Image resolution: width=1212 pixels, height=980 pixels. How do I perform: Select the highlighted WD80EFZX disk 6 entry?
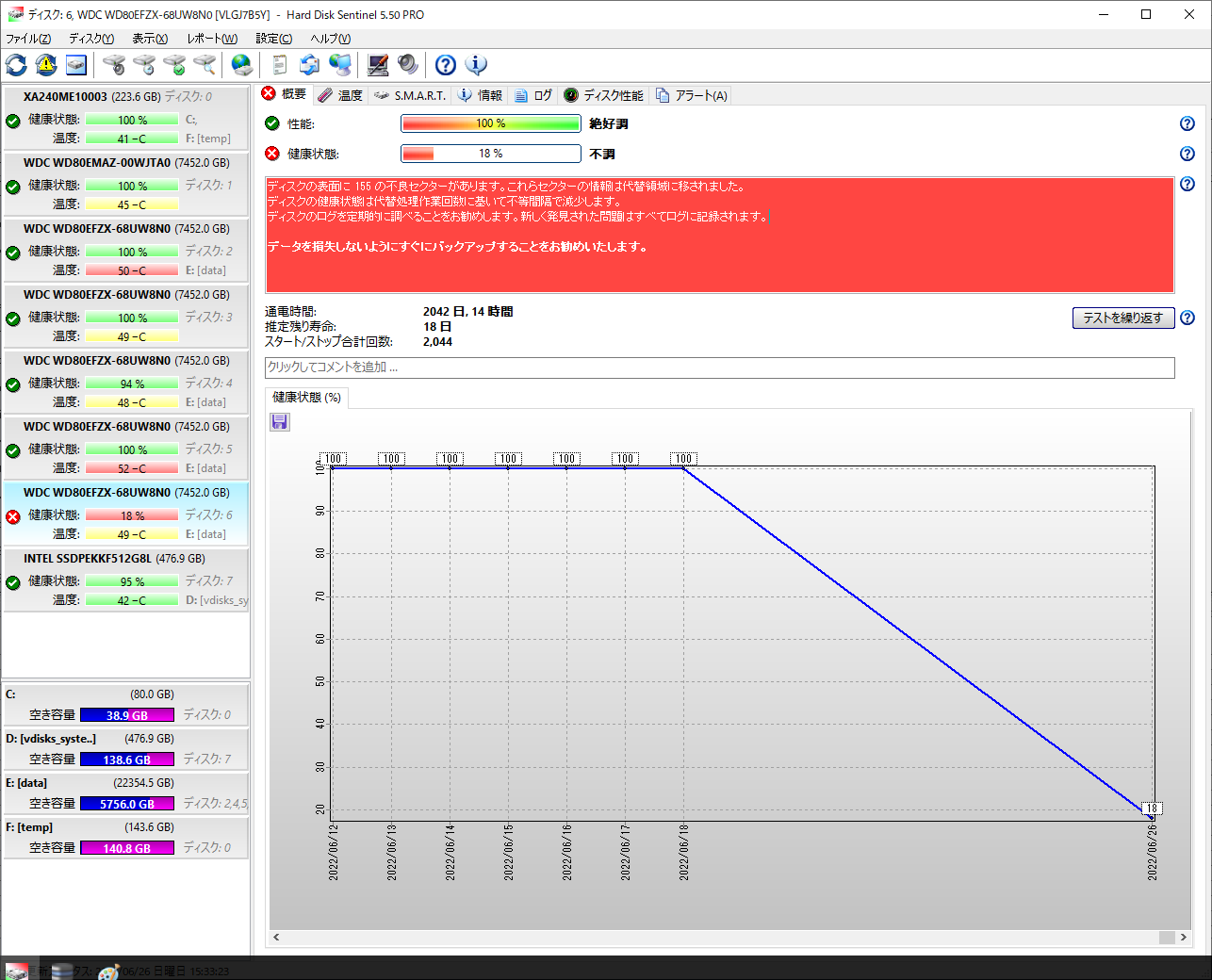coord(126,513)
